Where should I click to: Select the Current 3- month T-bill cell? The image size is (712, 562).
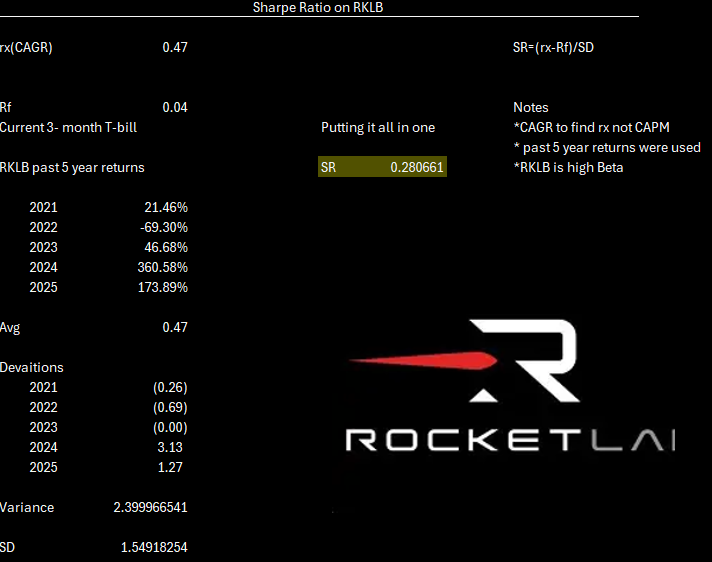coord(68,127)
